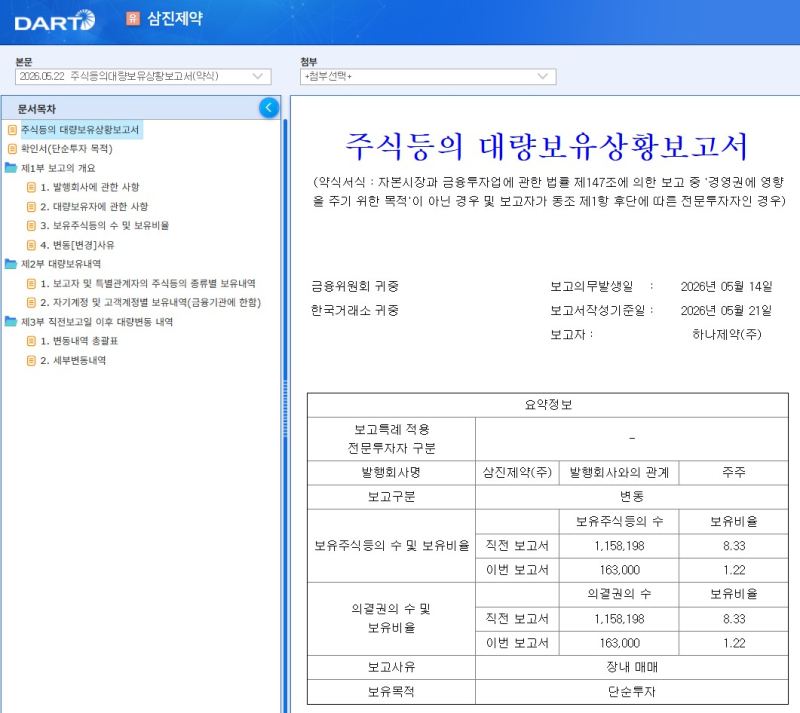Click the 단순투자 cell in 보유목적 row
Screen dimensions: 800x713
(632, 692)
